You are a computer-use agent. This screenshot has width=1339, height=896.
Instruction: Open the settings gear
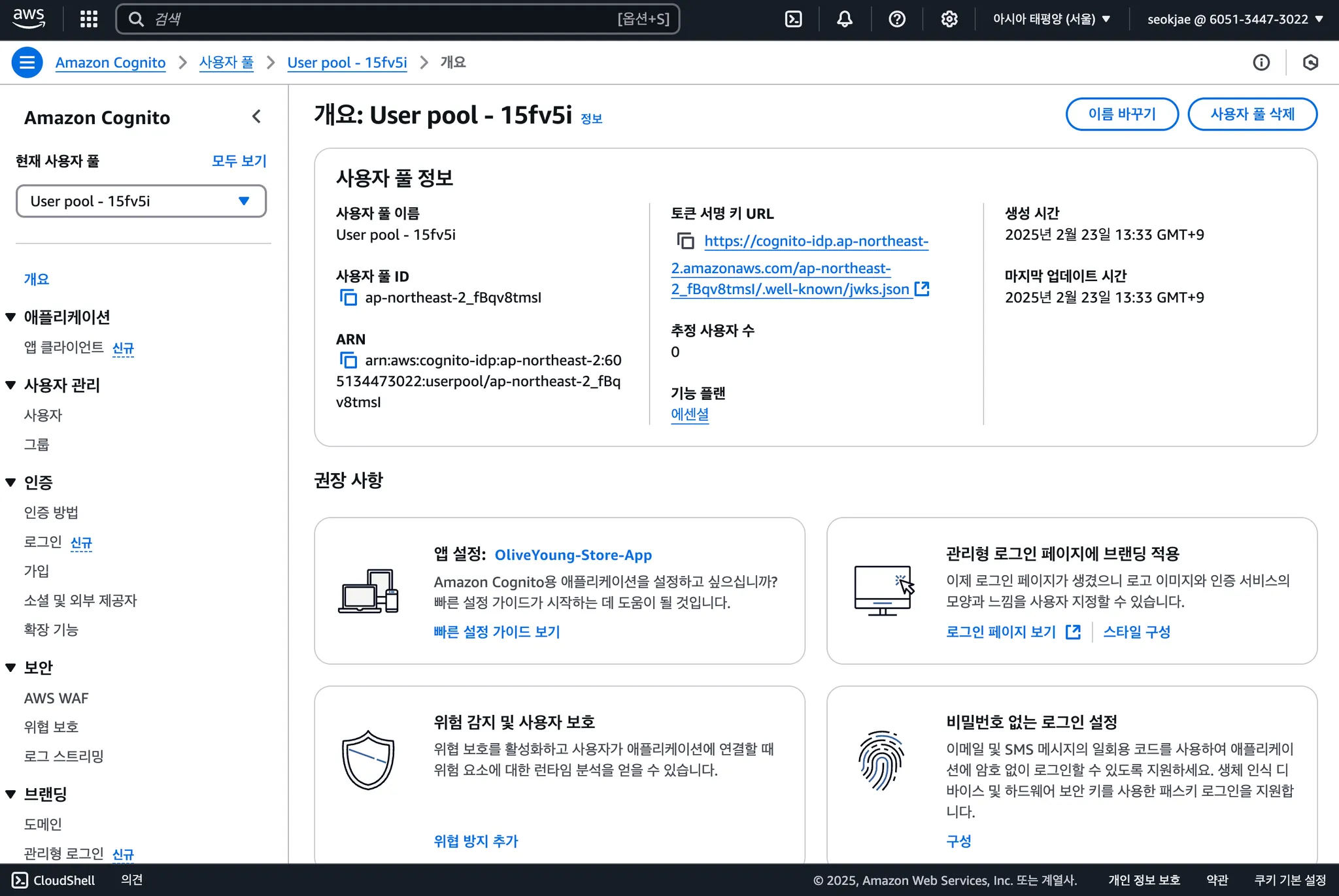[949, 19]
